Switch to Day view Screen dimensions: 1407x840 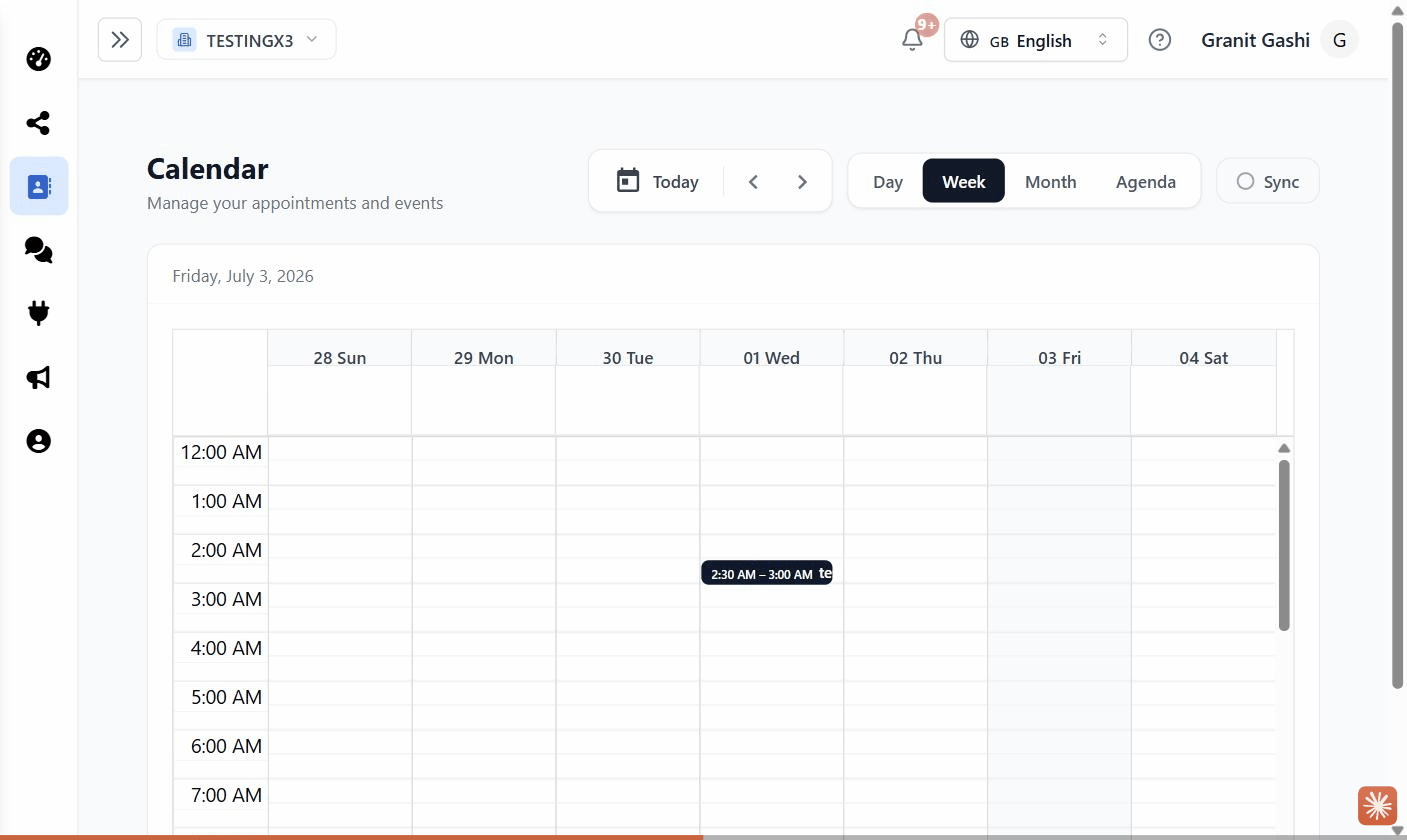pos(888,181)
